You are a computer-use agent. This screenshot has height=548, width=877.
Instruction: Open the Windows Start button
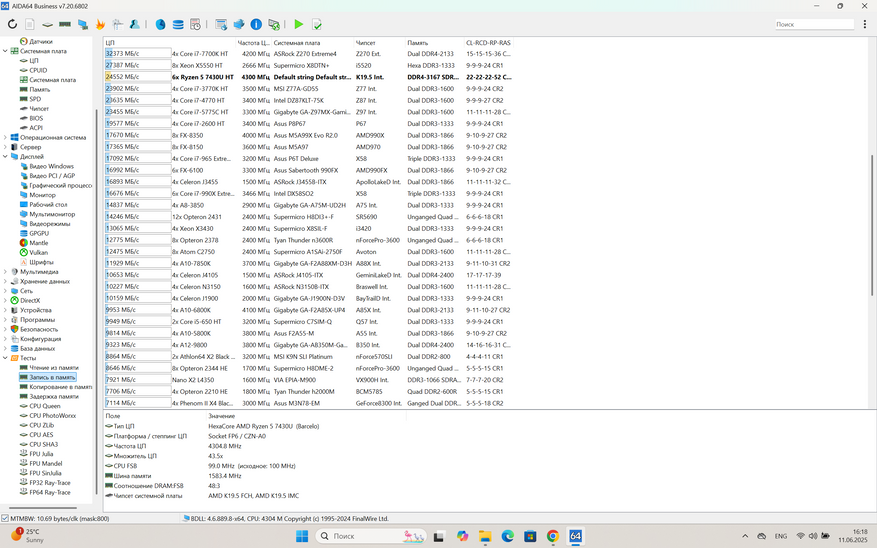click(302, 536)
